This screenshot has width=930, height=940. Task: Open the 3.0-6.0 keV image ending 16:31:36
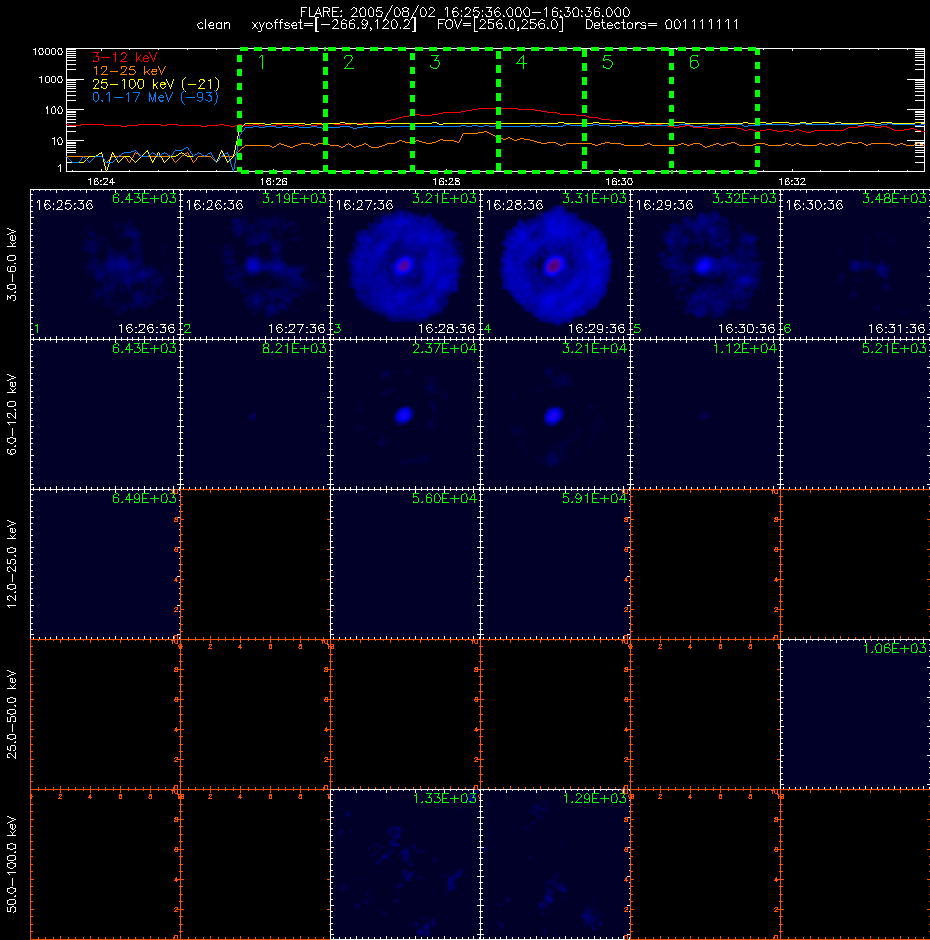(x=855, y=264)
